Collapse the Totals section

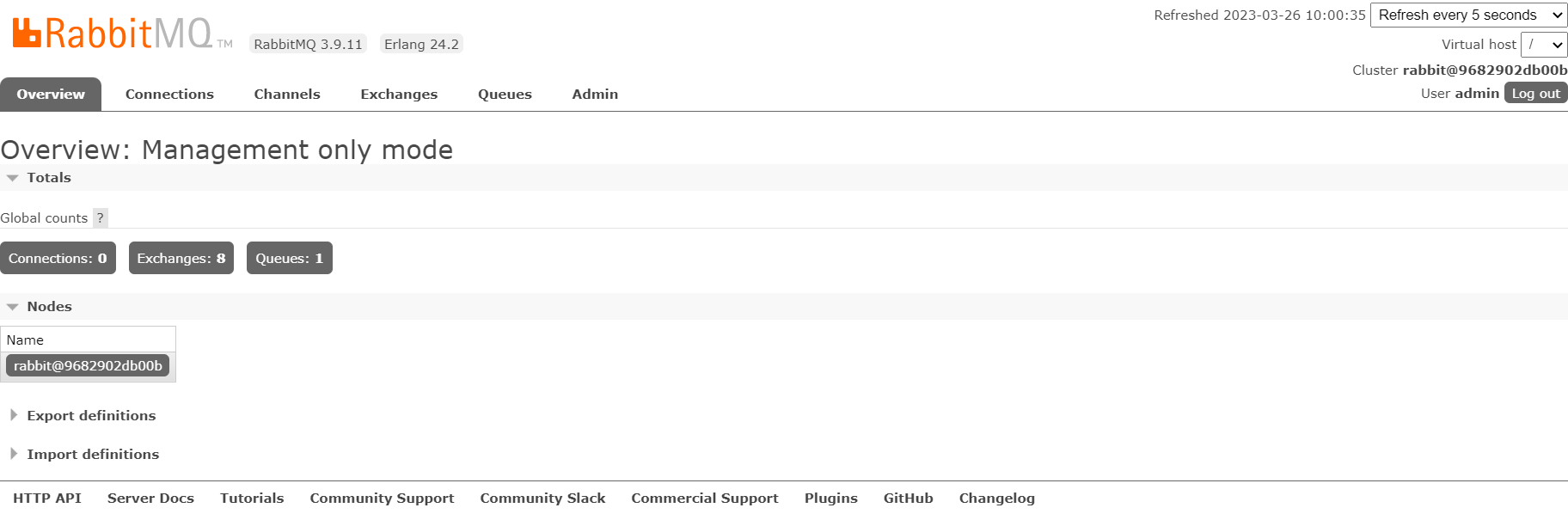48,178
